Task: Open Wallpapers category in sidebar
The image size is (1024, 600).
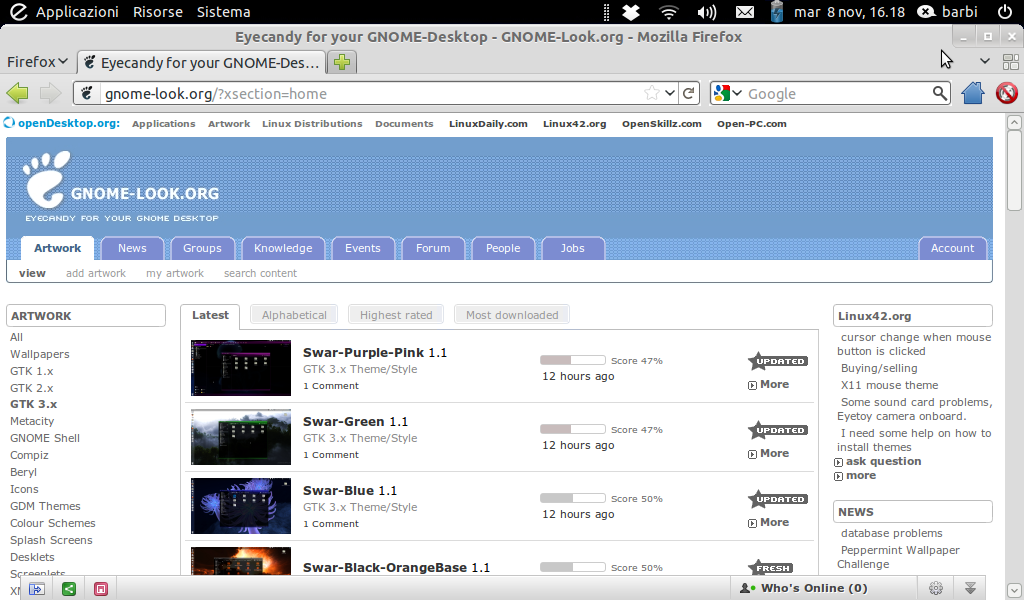Action: (39, 354)
